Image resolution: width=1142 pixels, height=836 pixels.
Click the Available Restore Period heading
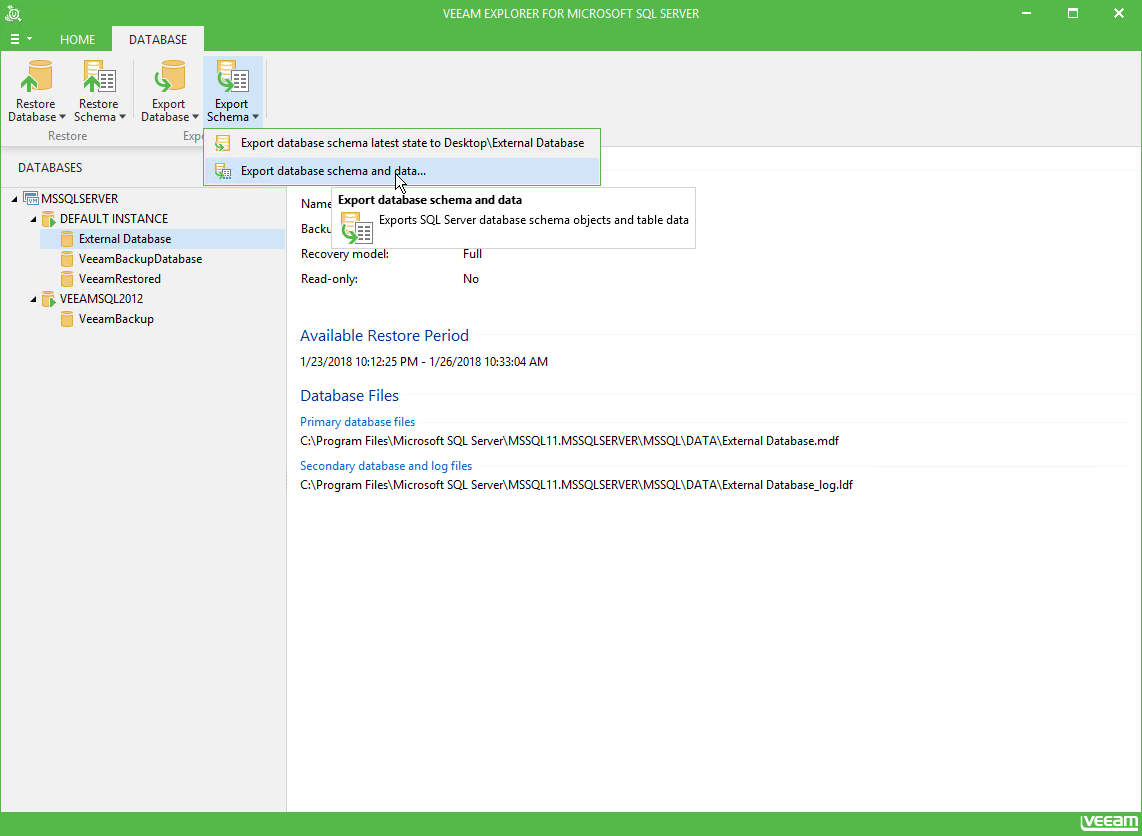point(385,336)
